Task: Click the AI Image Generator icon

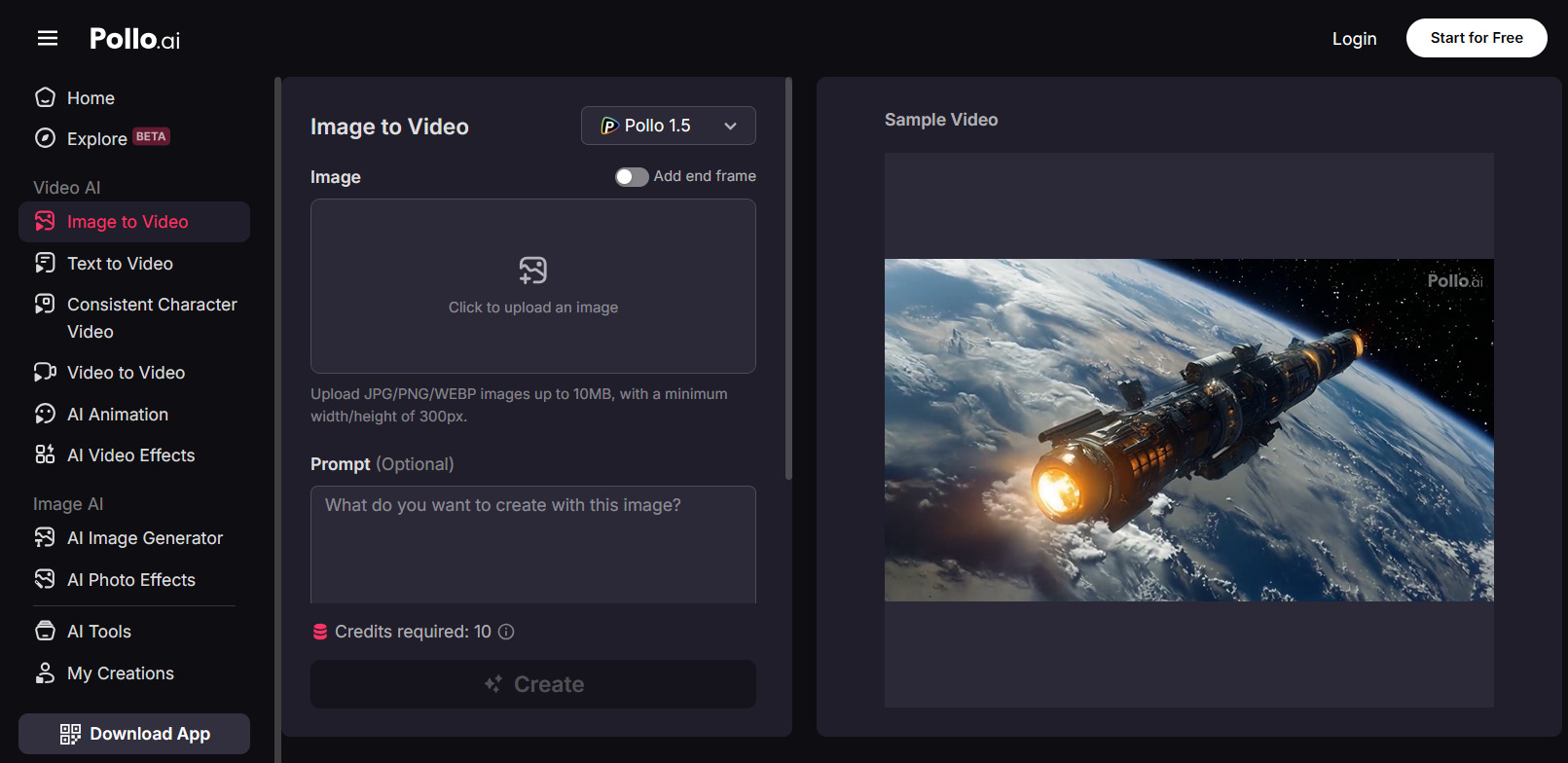Action: [45, 537]
